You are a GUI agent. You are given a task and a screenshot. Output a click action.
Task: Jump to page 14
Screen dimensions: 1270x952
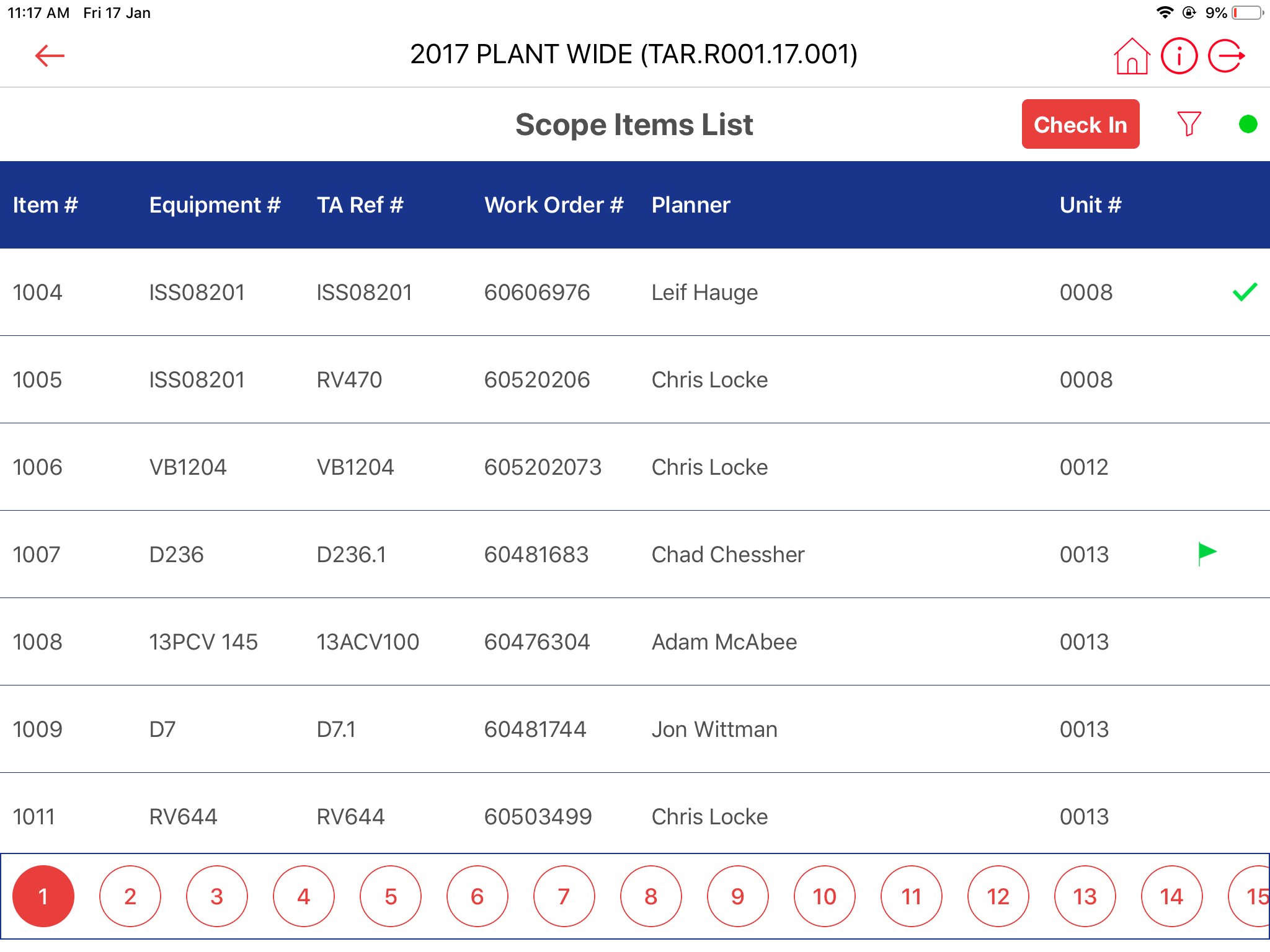(x=1171, y=896)
